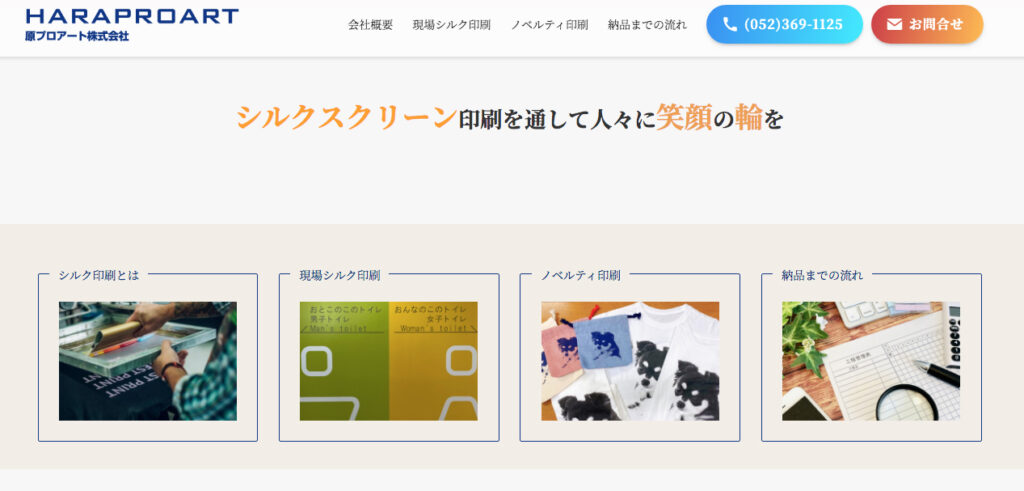This screenshot has height=491, width=1024.
Task: Open 現場シルク印刷 in the top navigation
Action: pyautogui.click(x=451, y=25)
